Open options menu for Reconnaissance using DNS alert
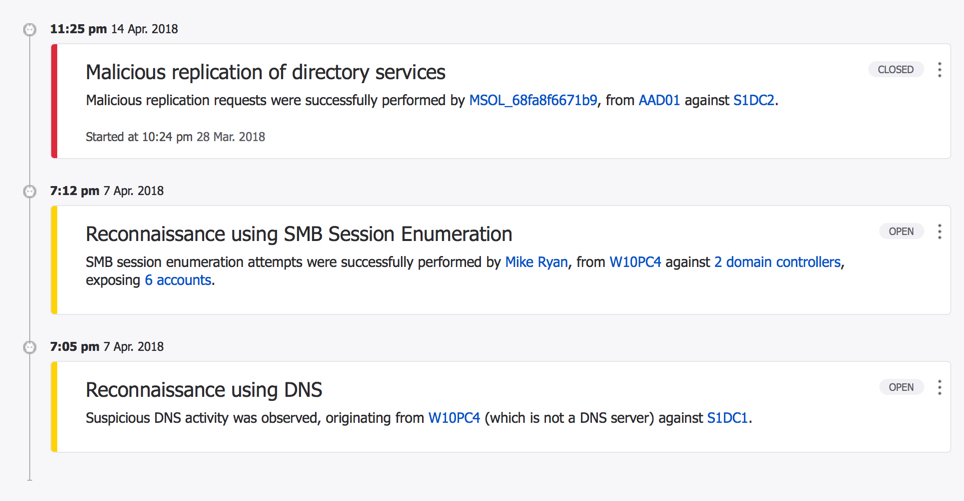The image size is (964, 501). [x=939, y=387]
